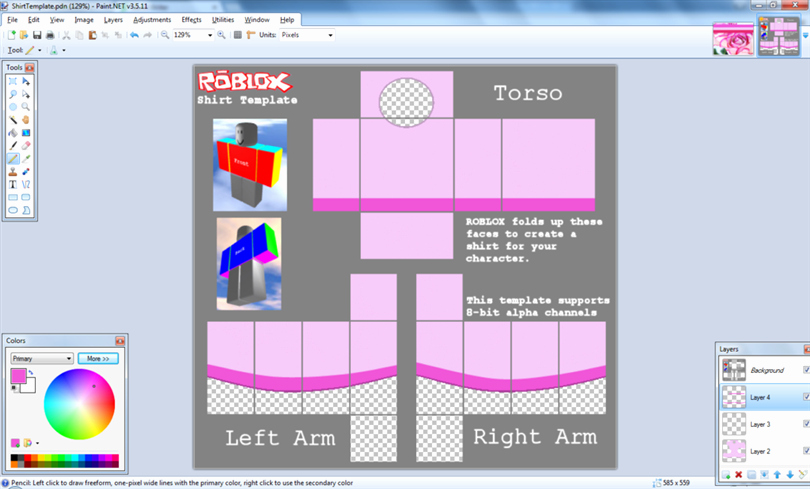Reset colors to black and white

pyautogui.click(x=14, y=388)
